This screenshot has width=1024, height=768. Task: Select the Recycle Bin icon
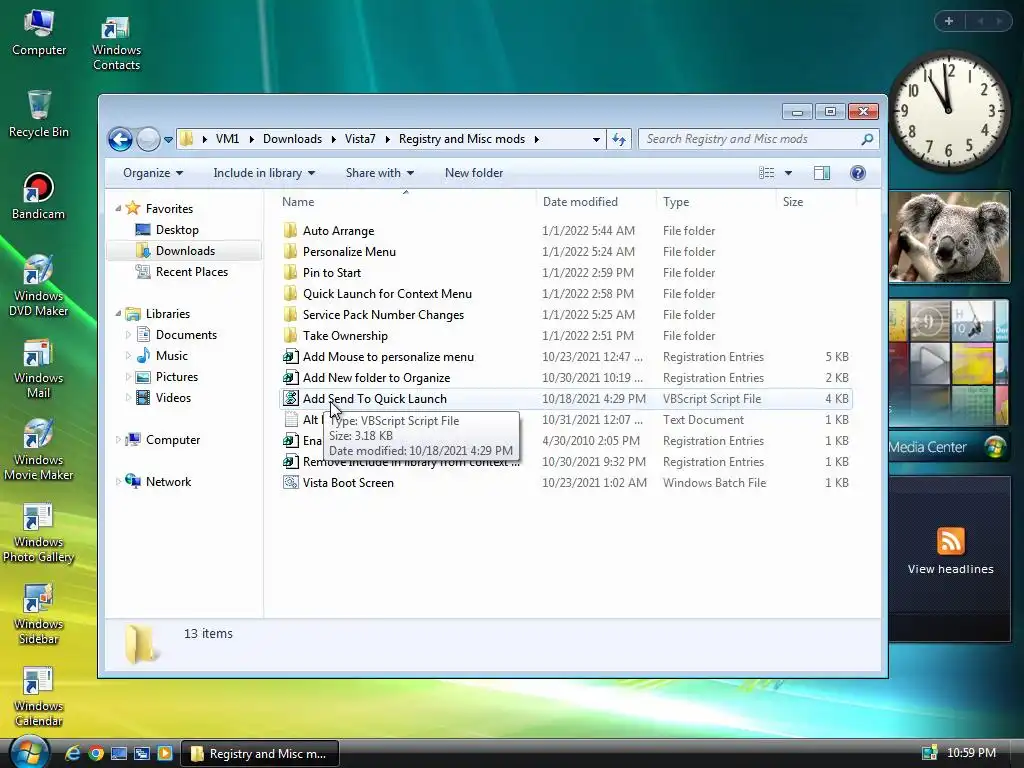pos(39,114)
